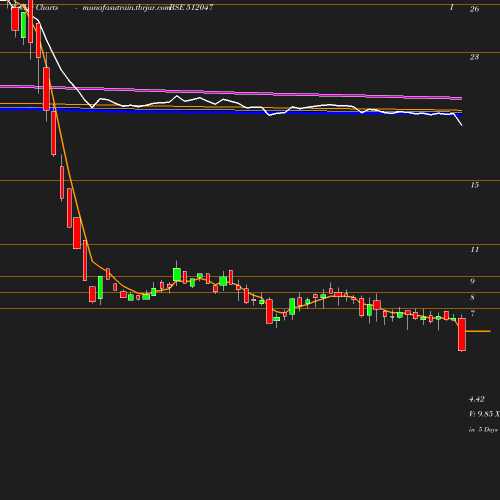Click the munafasutrain.tbrjar.com site text
Screen dimensions: 500x500
pyautogui.click(x=126, y=8)
